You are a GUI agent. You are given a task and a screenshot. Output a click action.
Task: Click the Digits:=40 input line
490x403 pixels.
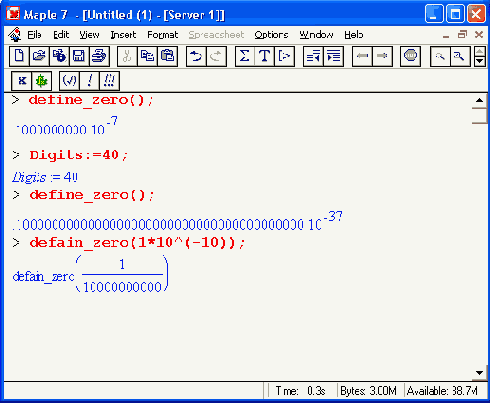pos(79,155)
